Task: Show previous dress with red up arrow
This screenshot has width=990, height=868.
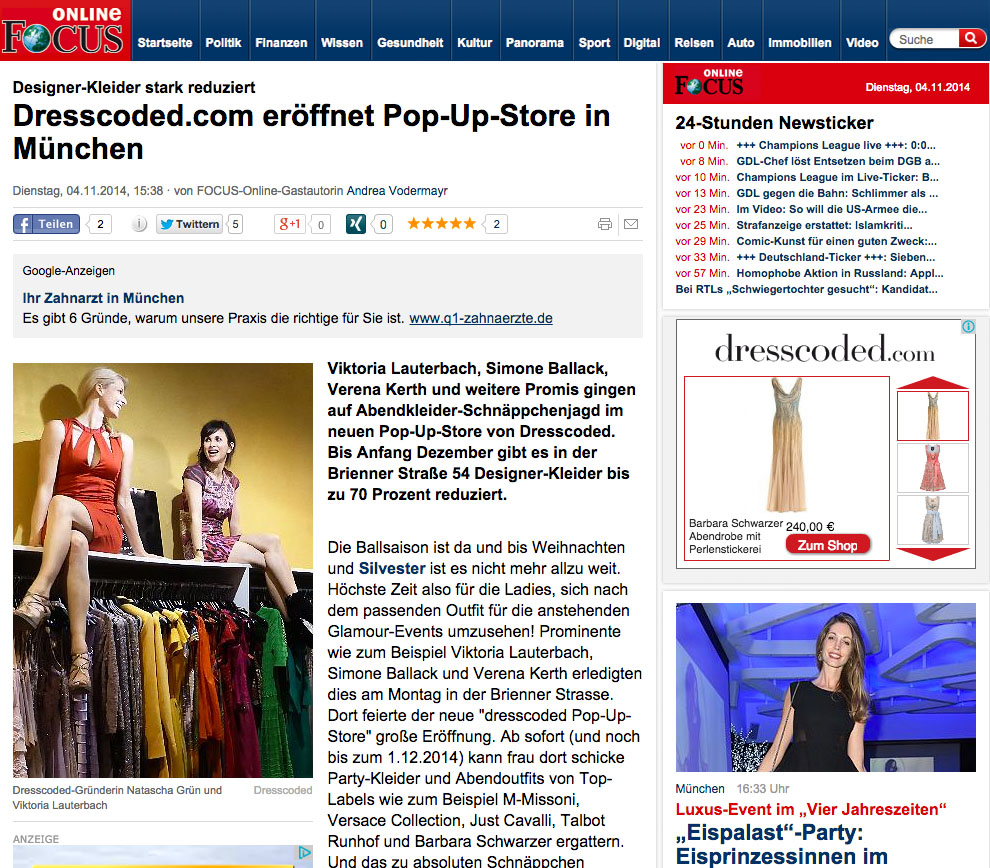Action: point(933,383)
